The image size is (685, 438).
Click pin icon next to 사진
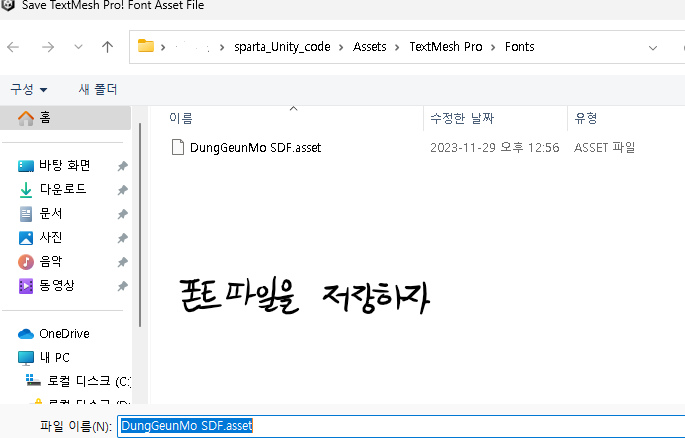(x=123, y=238)
